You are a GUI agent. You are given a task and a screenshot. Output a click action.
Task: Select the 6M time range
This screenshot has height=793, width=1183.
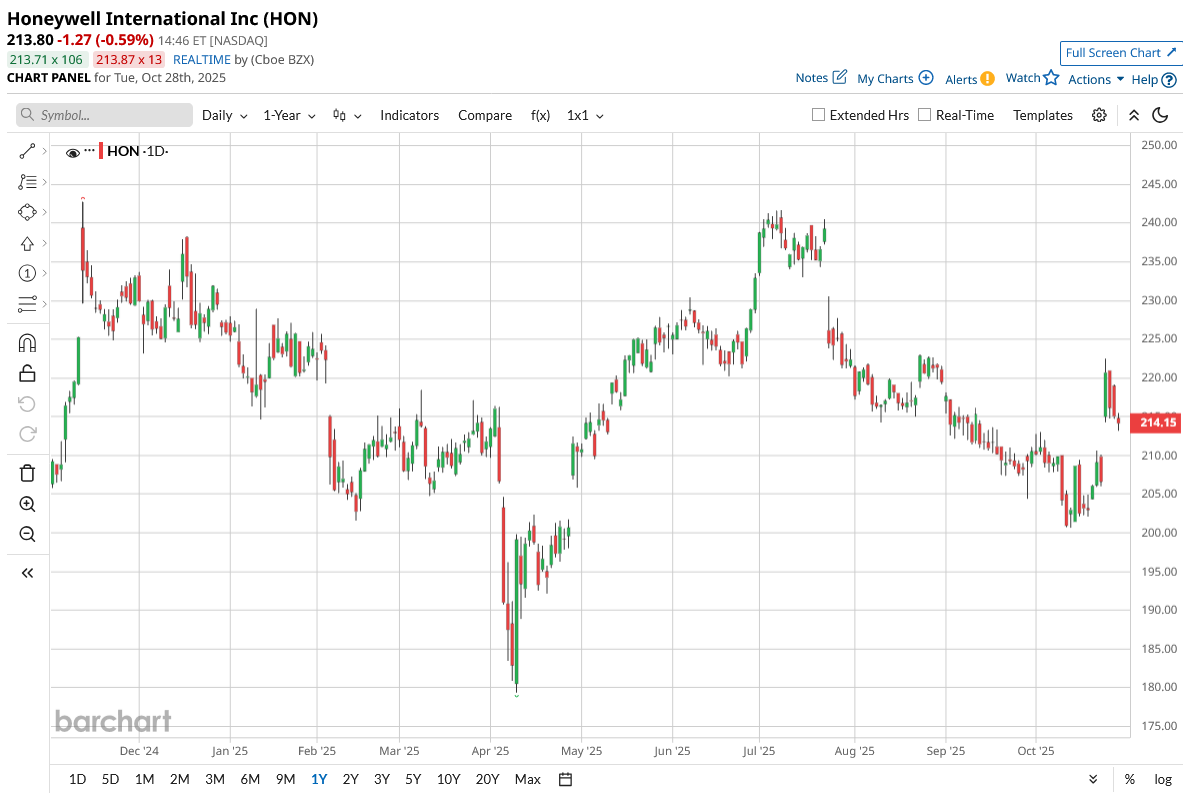pos(250,779)
